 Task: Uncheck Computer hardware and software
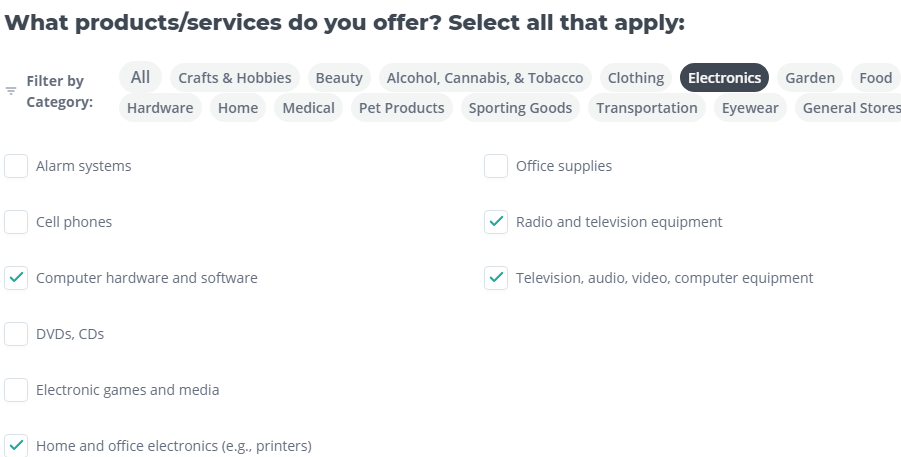point(16,278)
